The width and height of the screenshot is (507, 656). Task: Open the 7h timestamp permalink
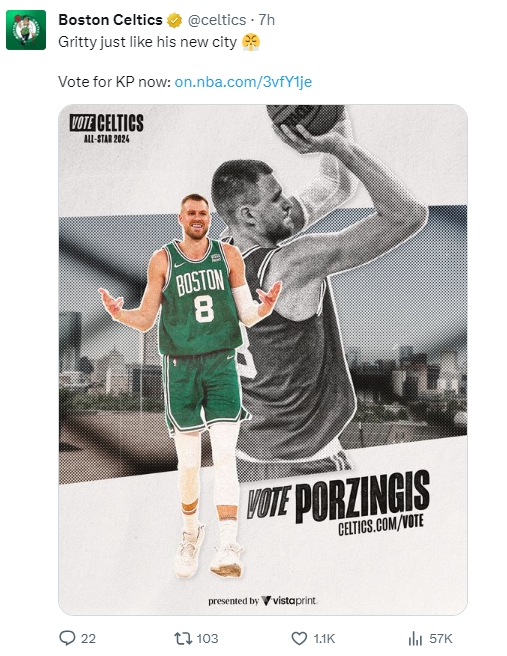(266, 20)
